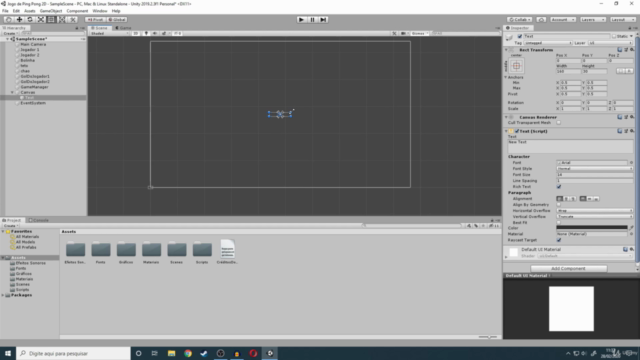Toggle the Pivot handle position button
This screenshot has height=360, width=640.
coord(95,20)
